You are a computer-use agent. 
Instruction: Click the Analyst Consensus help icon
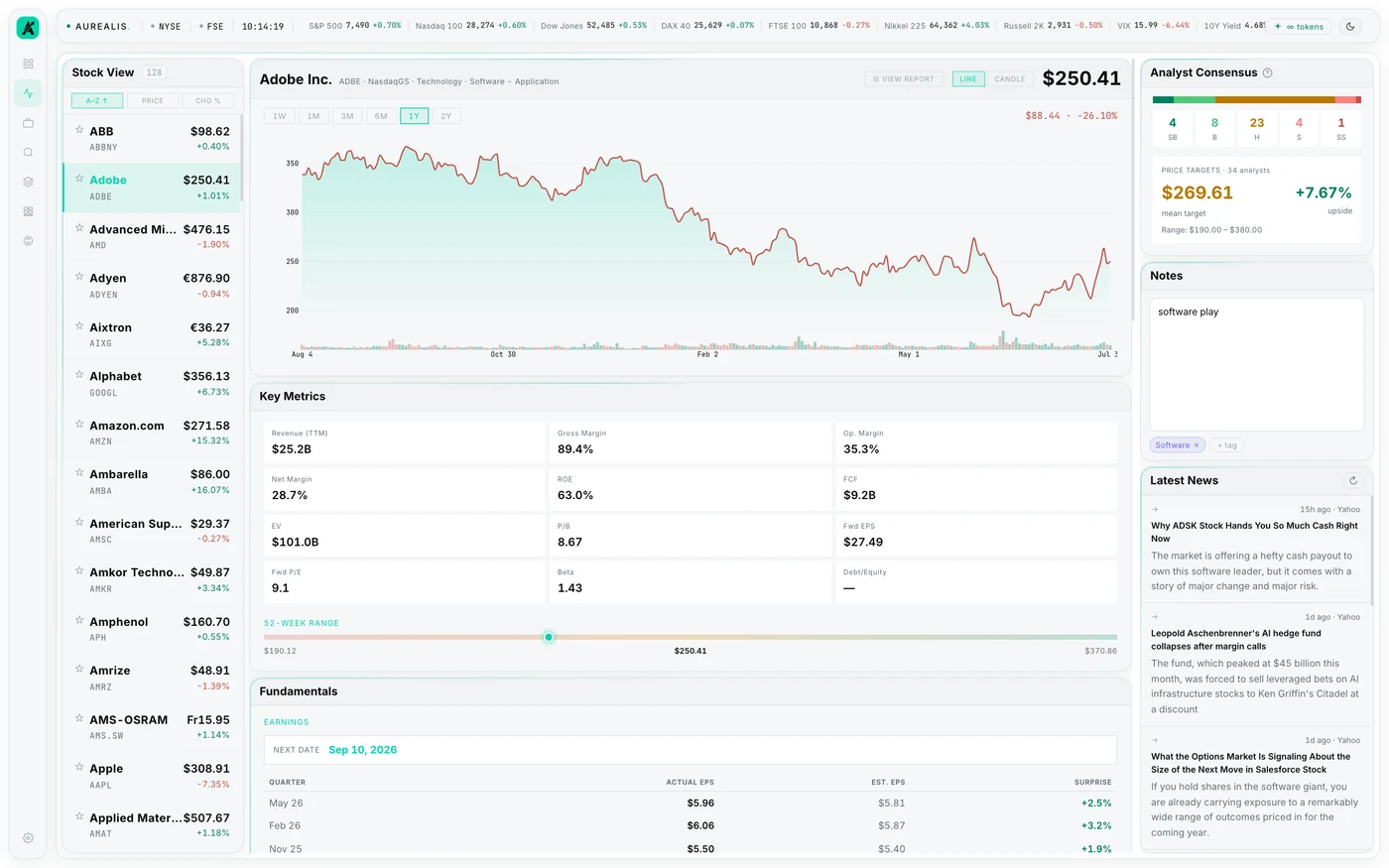pyautogui.click(x=1267, y=72)
